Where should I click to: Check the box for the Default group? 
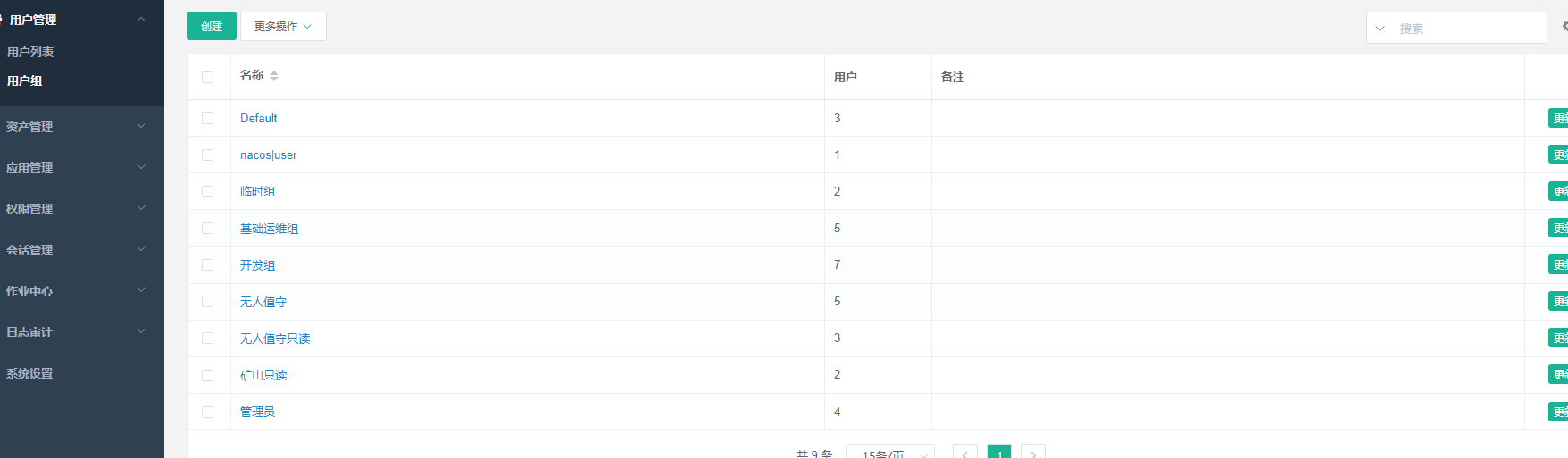click(x=208, y=118)
